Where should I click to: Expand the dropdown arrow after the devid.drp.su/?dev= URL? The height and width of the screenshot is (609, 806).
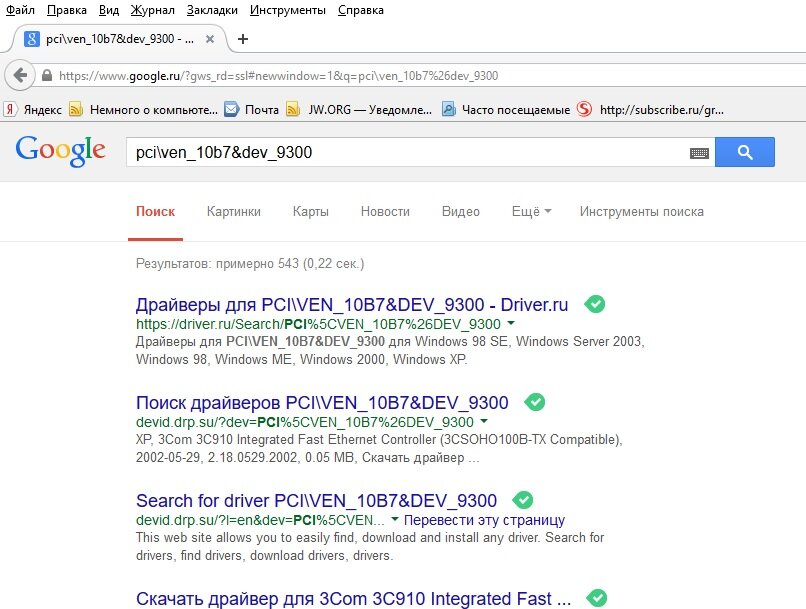tap(484, 421)
